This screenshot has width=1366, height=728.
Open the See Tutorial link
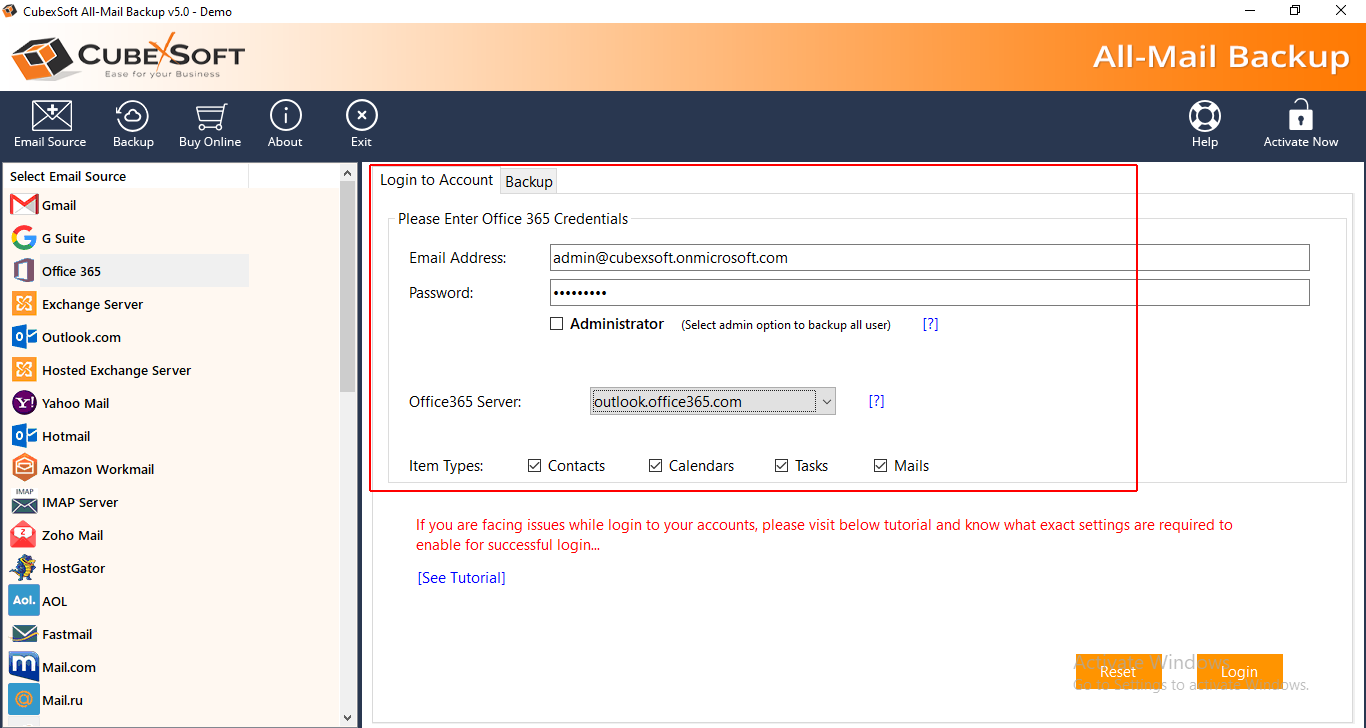point(461,578)
